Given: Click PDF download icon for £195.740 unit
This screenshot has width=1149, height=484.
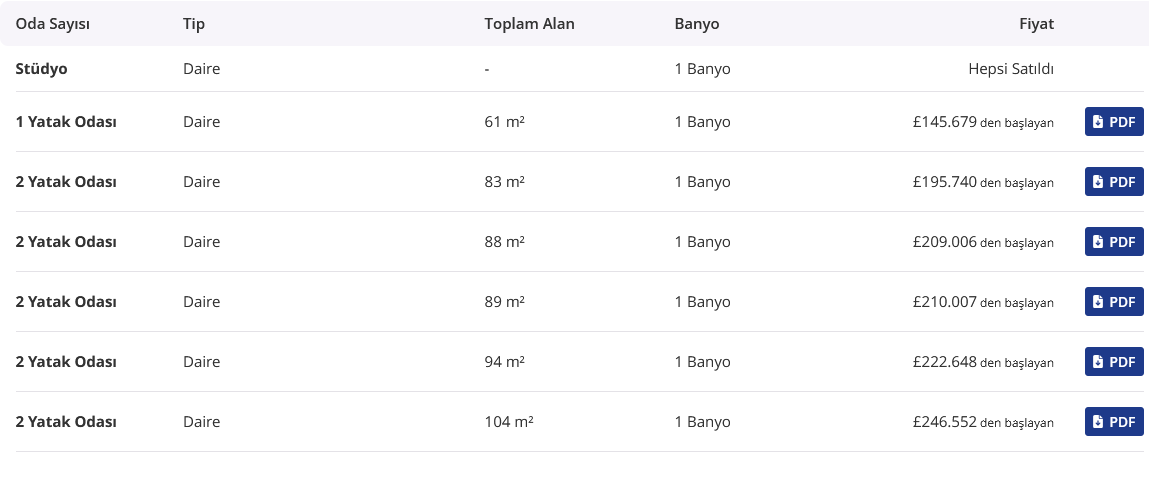Looking at the screenshot, I should pyautogui.click(x=1098, y=182).
